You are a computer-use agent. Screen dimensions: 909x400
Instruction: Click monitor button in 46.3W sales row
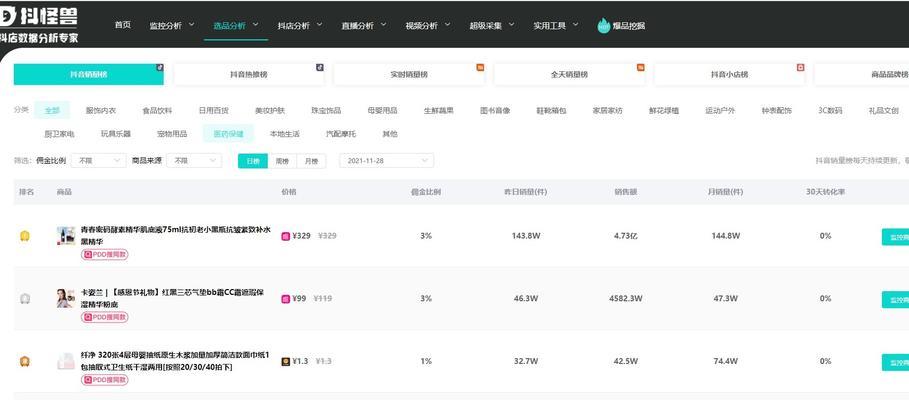(895, 299)
